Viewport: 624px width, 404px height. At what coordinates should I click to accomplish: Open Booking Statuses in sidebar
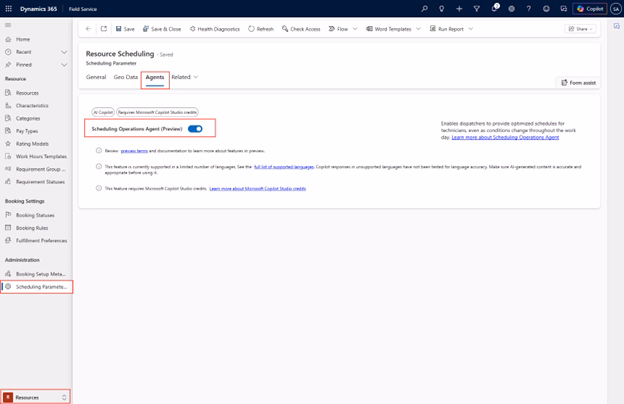[36, 215]
